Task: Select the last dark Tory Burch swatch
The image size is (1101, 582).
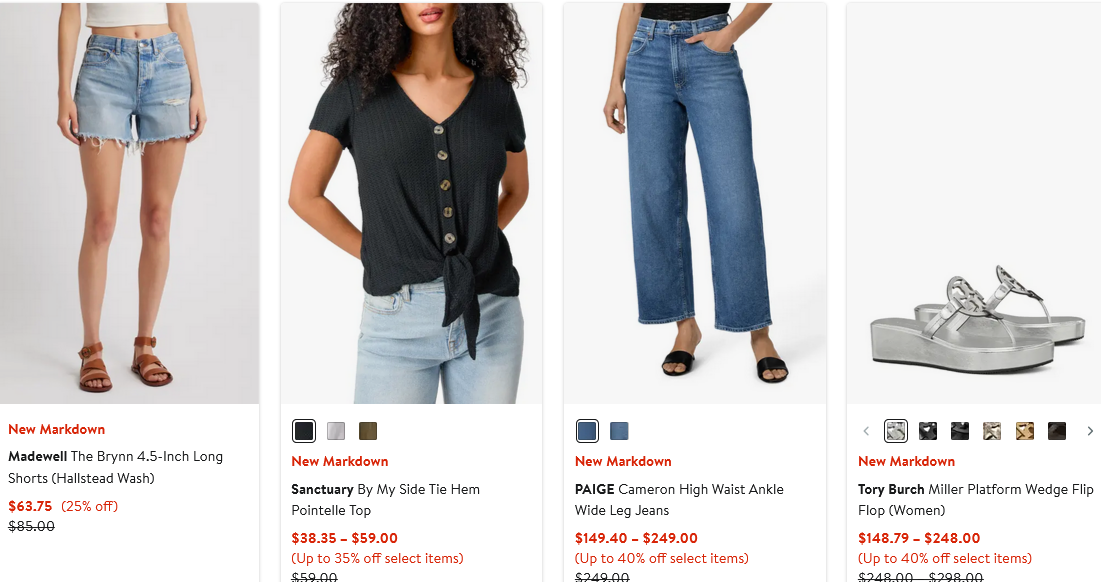Action: pos(1057,431)
